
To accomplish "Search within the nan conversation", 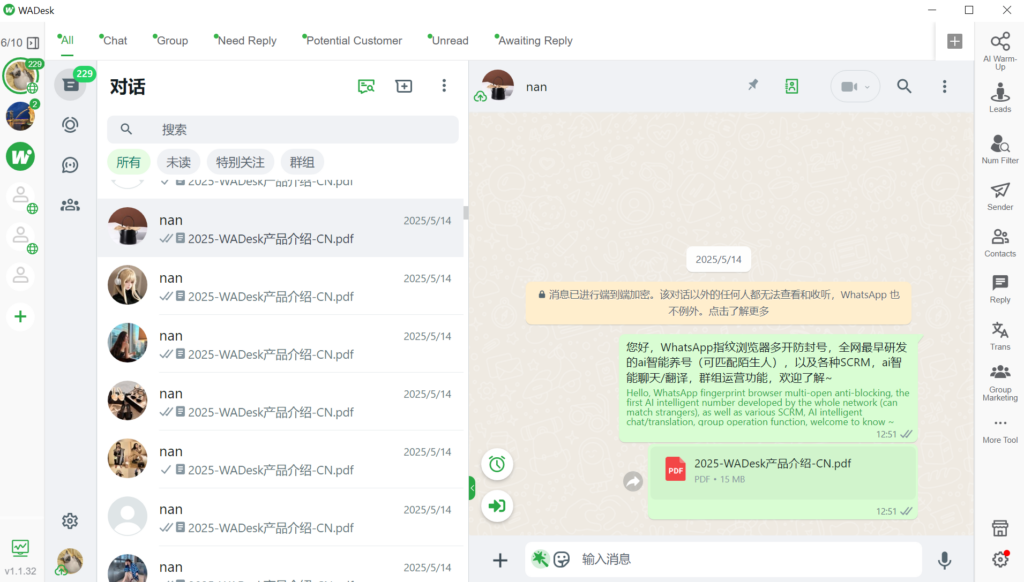I will tap(904, 86).
